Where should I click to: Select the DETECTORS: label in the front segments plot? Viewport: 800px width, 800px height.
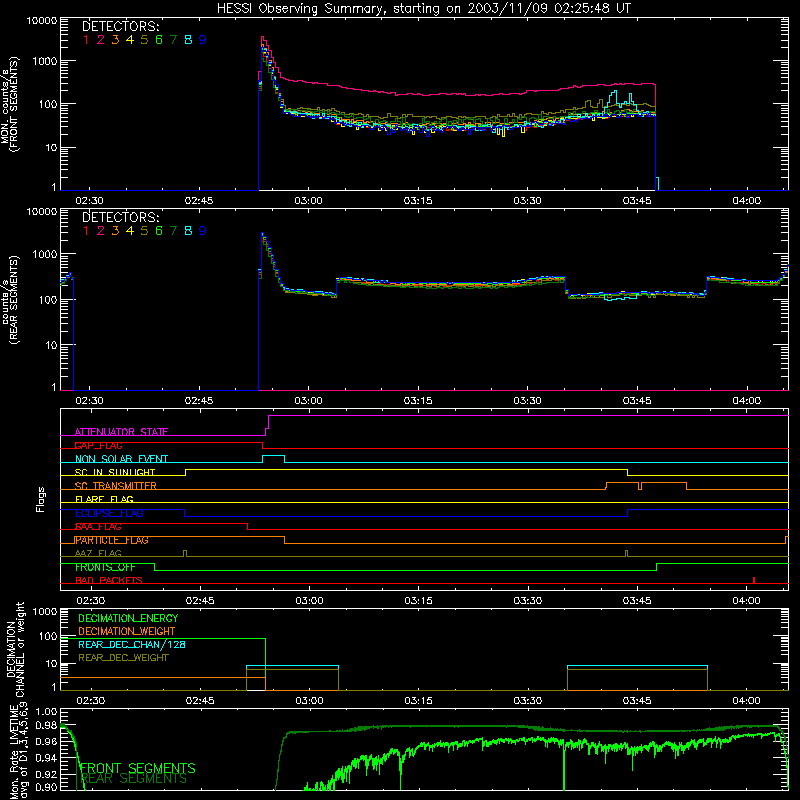click(120, 26)
